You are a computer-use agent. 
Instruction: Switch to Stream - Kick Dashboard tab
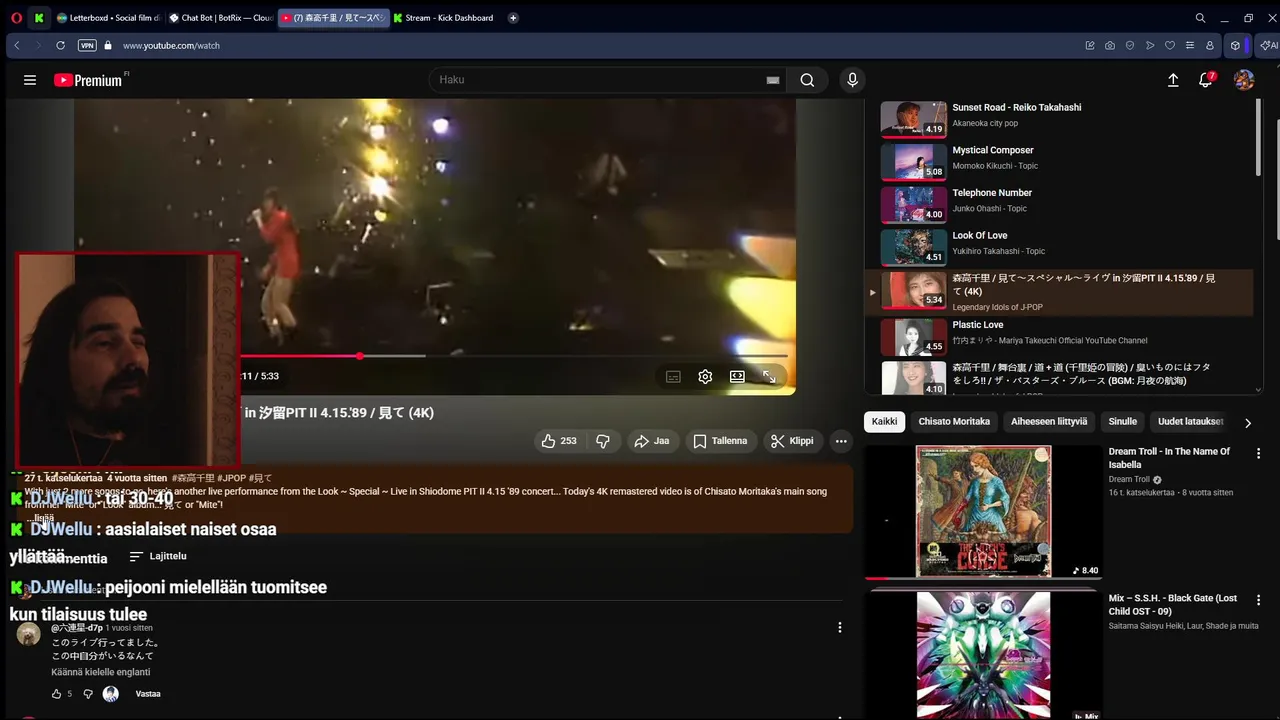[x=443, y=18]
